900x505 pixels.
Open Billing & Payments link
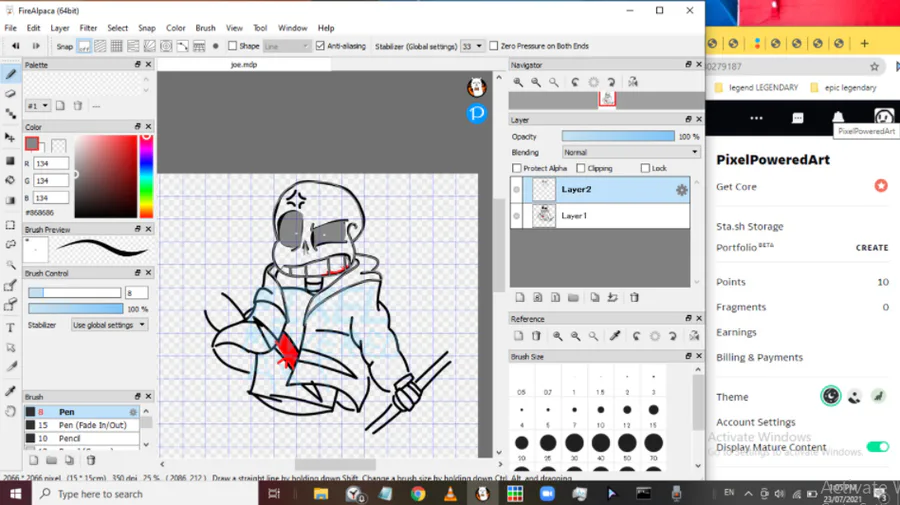(x=759, y=357)
